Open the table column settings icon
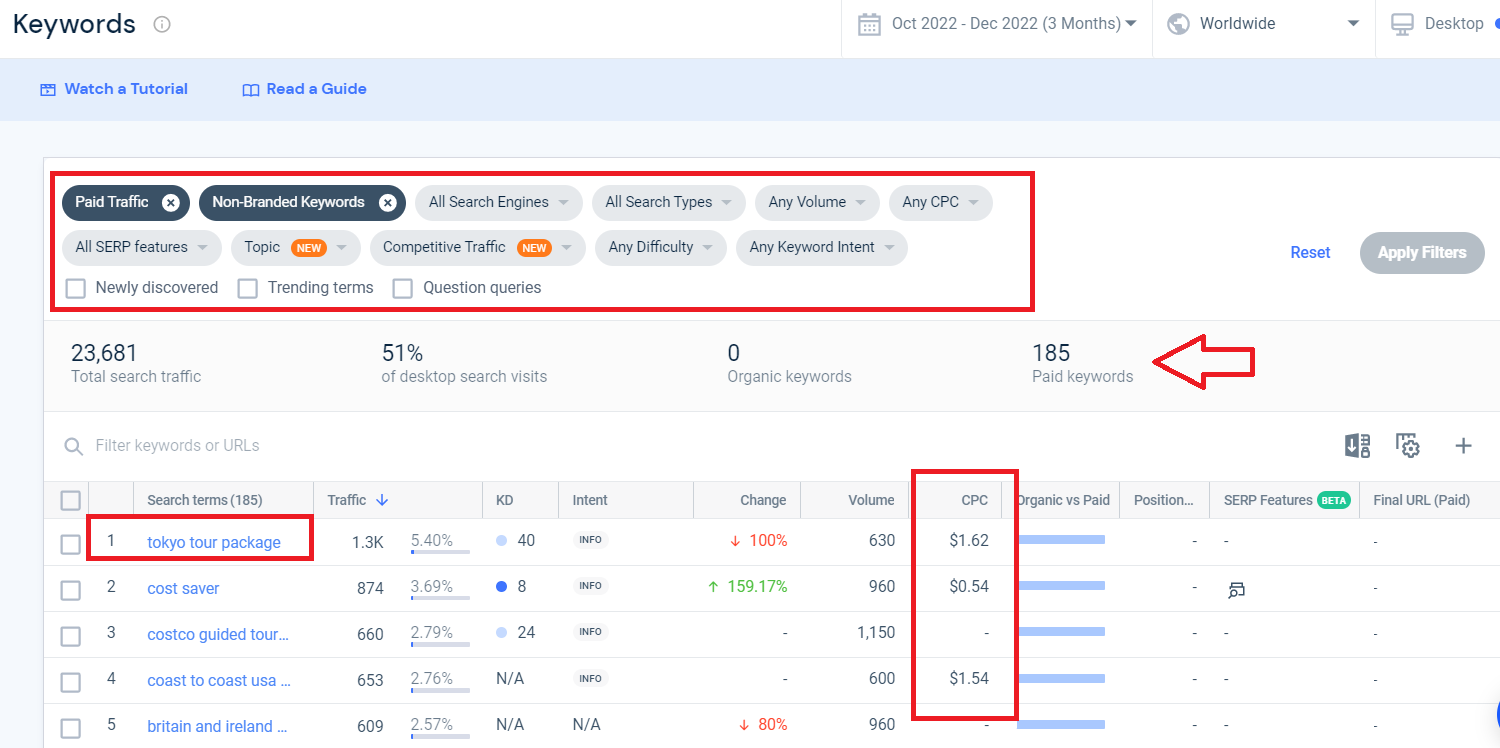 point(1408,446)
